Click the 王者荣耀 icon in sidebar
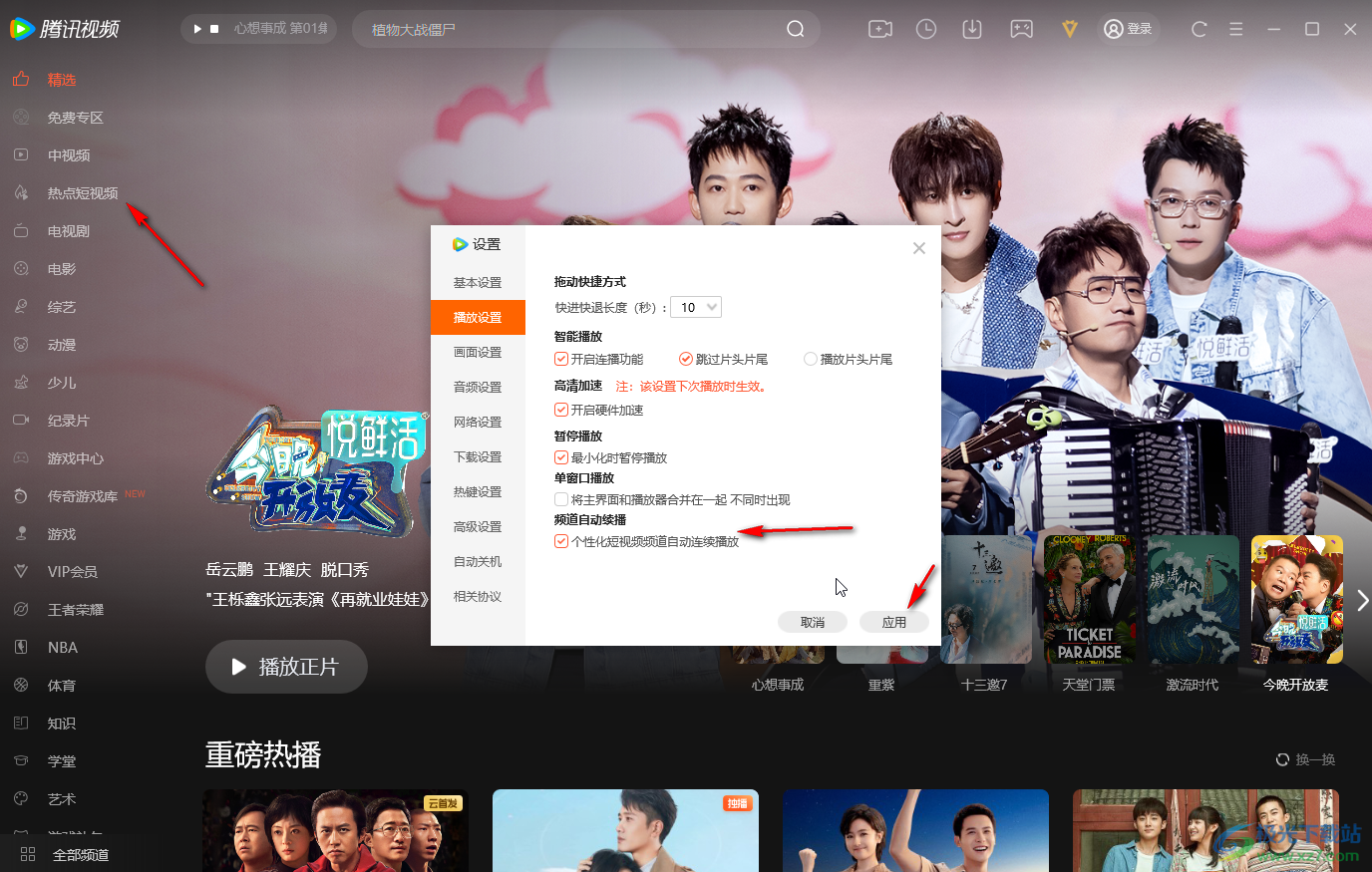Image resolution: width=1372 pixels, height=872 pixels. (x=21, y=610)
